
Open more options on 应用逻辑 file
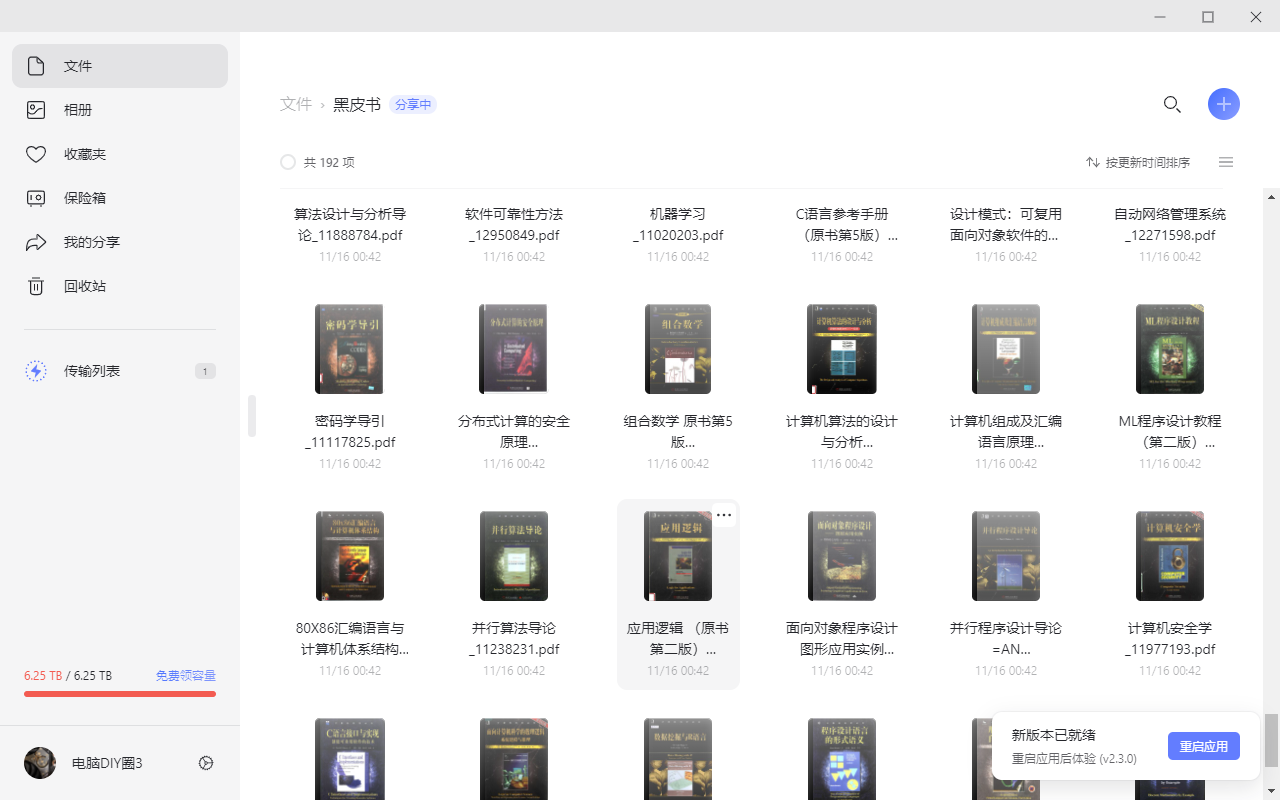coord(724,515)
